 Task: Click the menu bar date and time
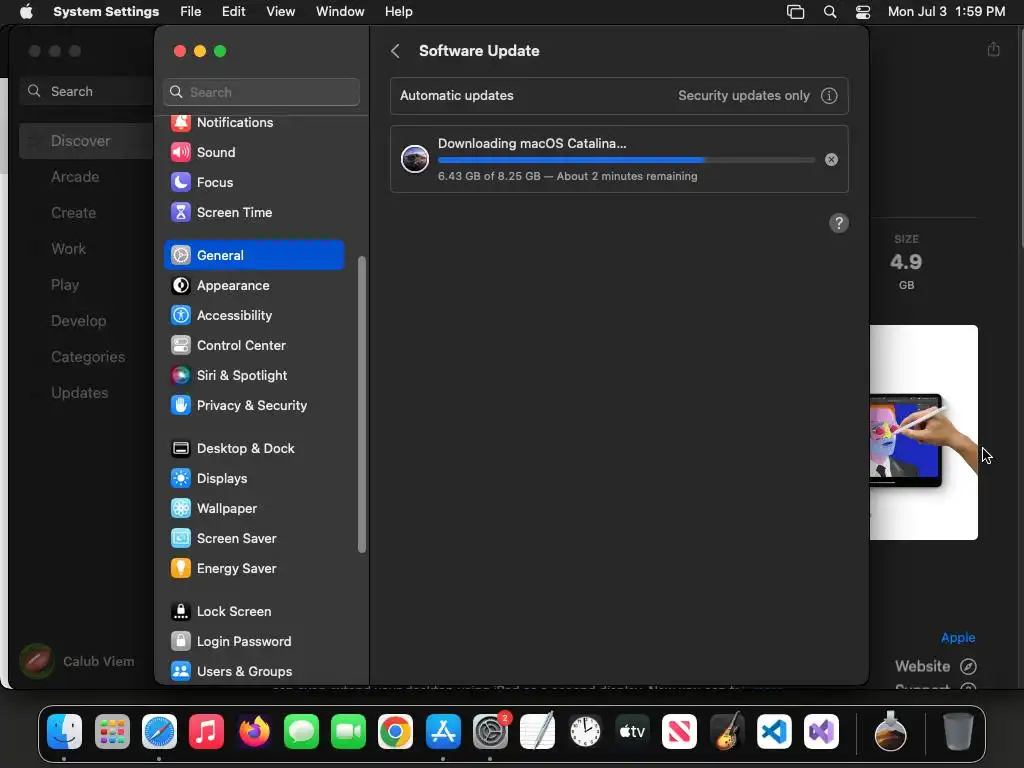click(x=946, y=12)
